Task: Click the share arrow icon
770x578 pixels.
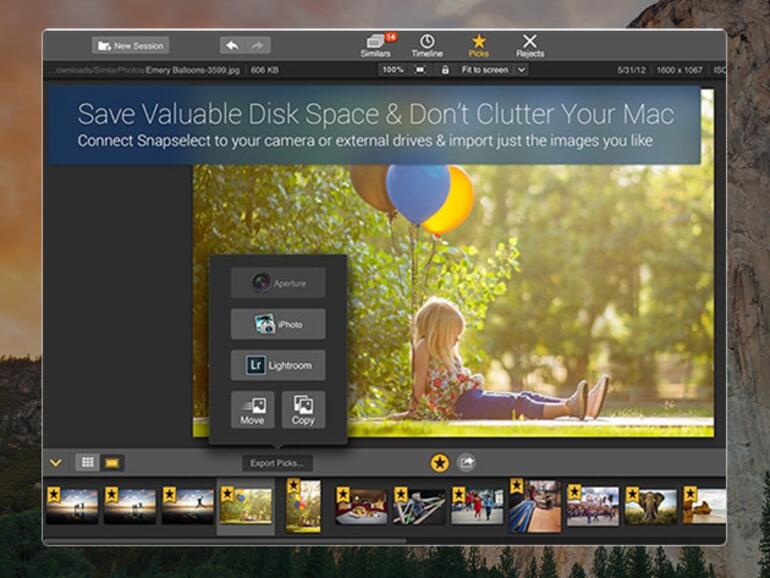Action: click(466, 463)
